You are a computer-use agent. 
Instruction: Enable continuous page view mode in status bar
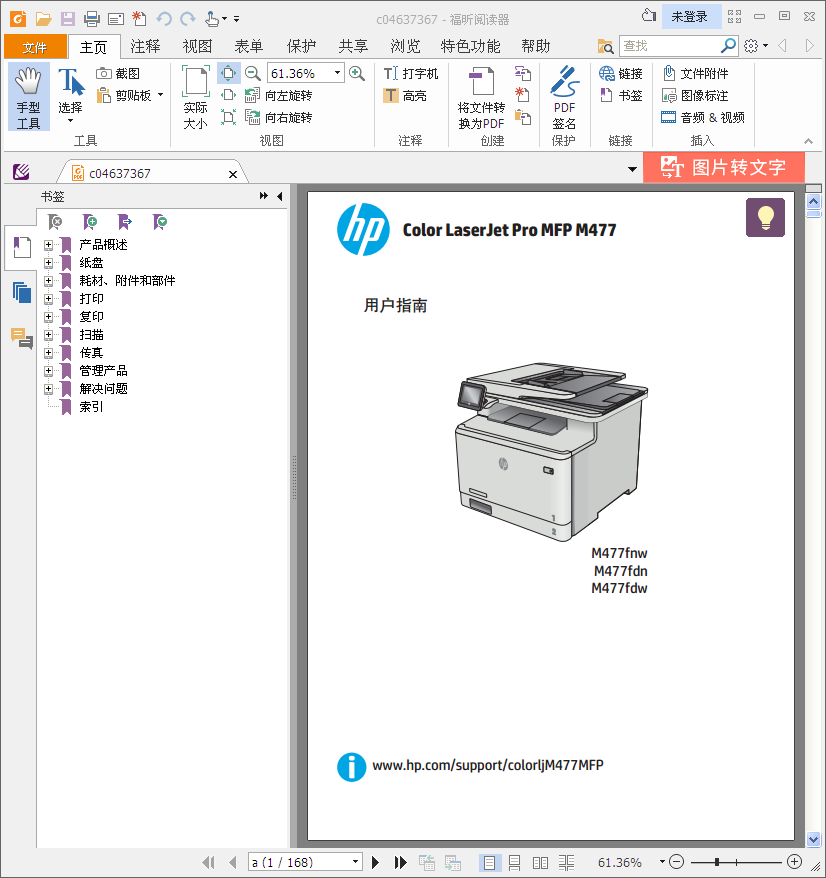pyautogui.click(x=515, y=862)
